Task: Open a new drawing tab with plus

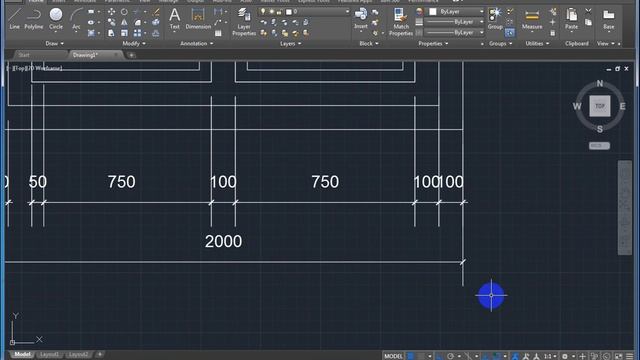Action: coord(131,55)
